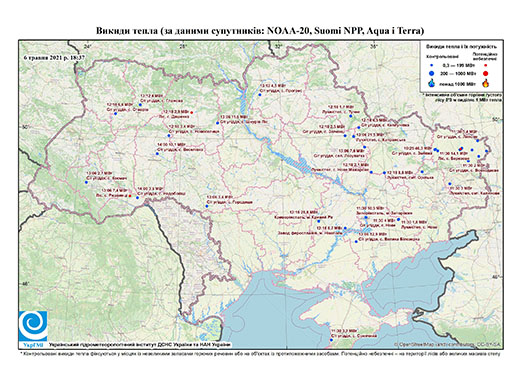Click the blue marker beside 12:18 8,8 МВт label
This screenshot has width=520, height=368.
click(384, 173)
